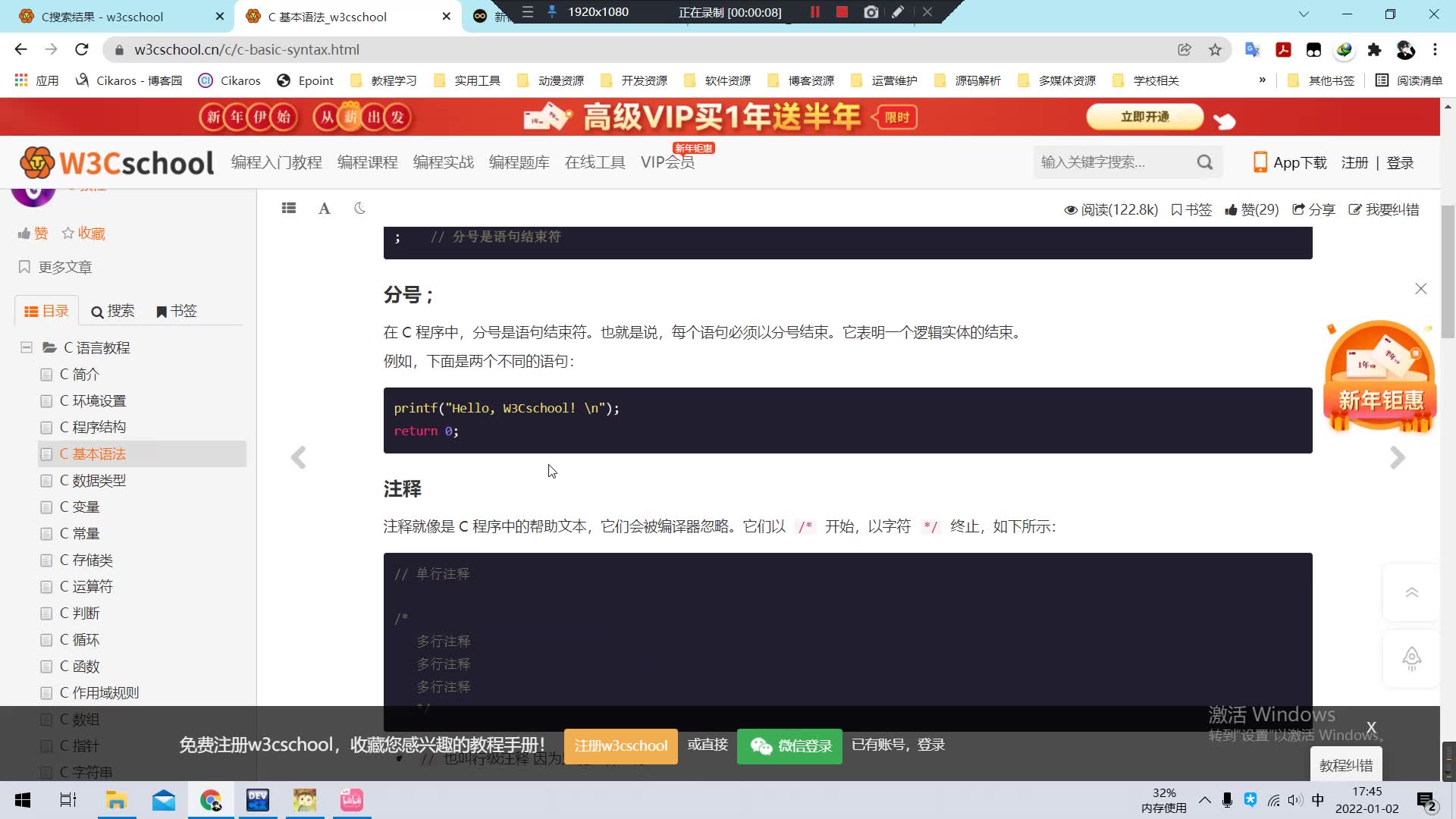Open the tab search dropdown arrow

coord(1304,14)
